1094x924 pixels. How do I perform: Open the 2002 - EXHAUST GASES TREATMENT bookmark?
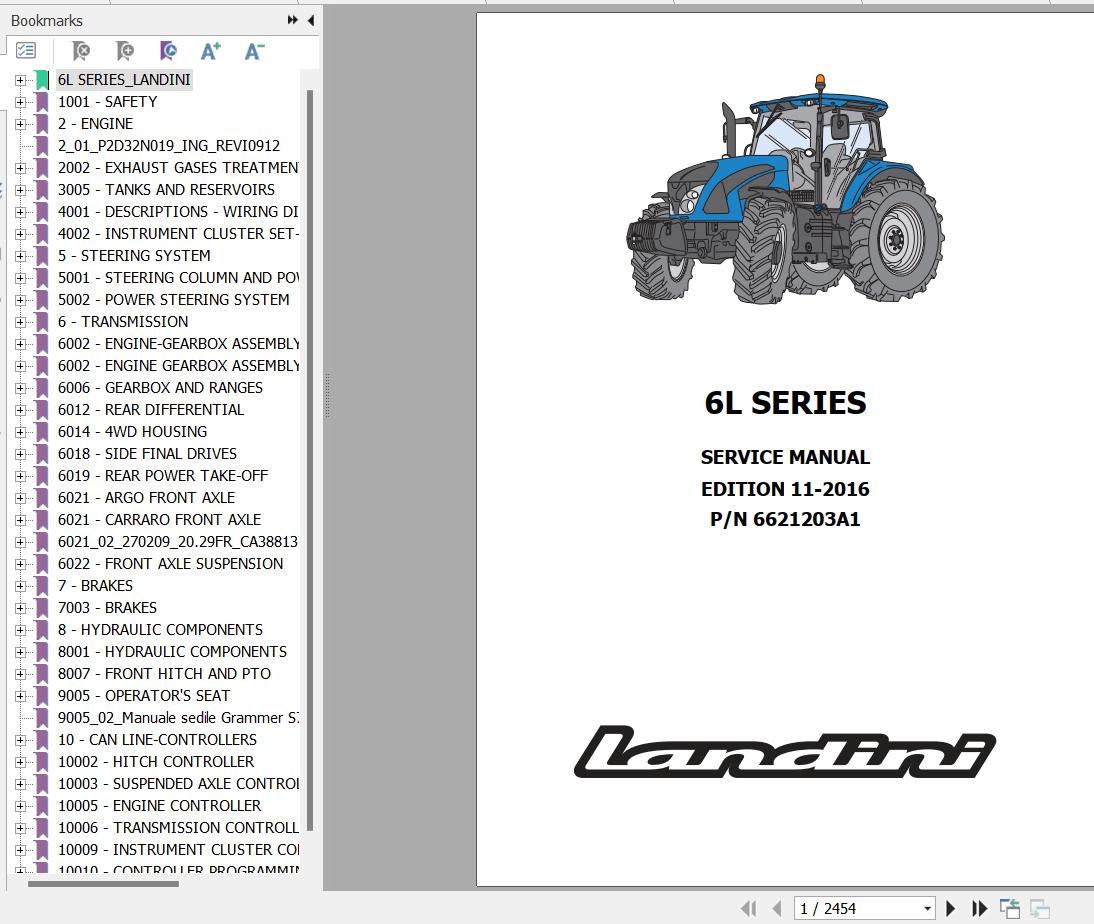[178, 167]
